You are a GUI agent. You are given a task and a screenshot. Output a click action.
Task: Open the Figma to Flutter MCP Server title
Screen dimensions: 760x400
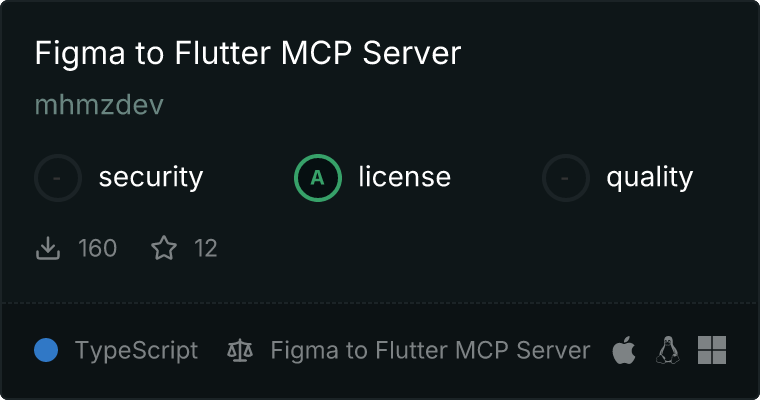pos(247,53)
